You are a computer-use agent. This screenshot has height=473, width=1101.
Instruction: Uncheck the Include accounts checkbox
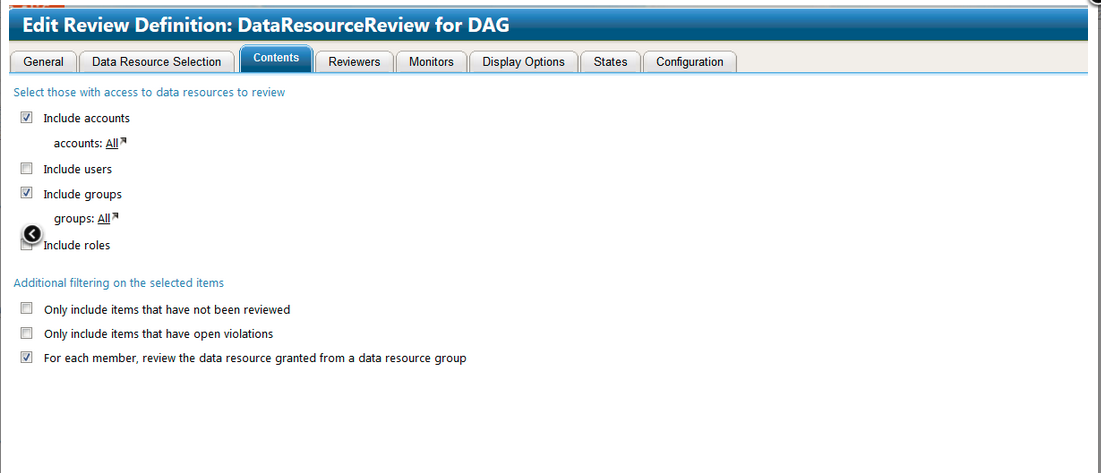click(x=27, y=118)
